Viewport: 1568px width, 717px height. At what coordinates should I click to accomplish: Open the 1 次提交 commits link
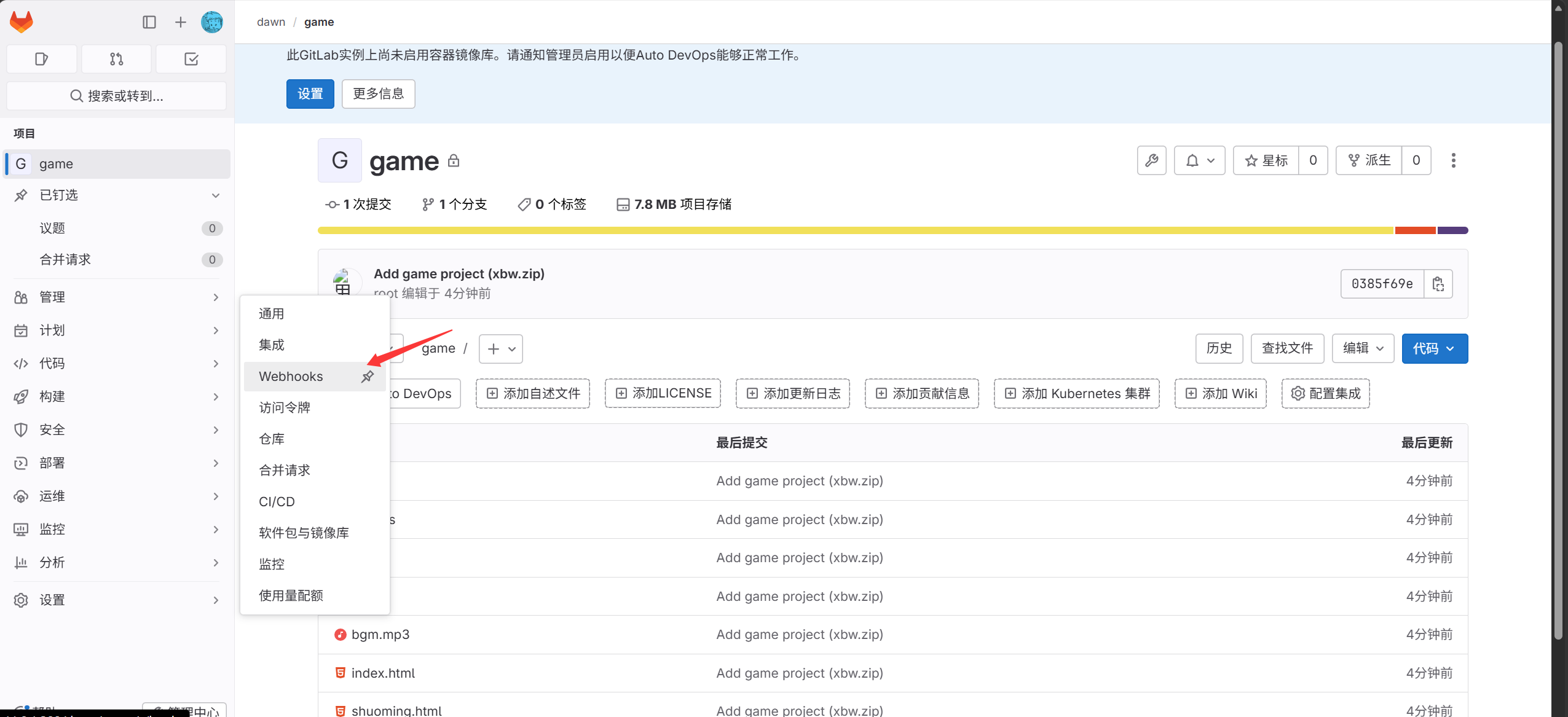coord(359,205)
